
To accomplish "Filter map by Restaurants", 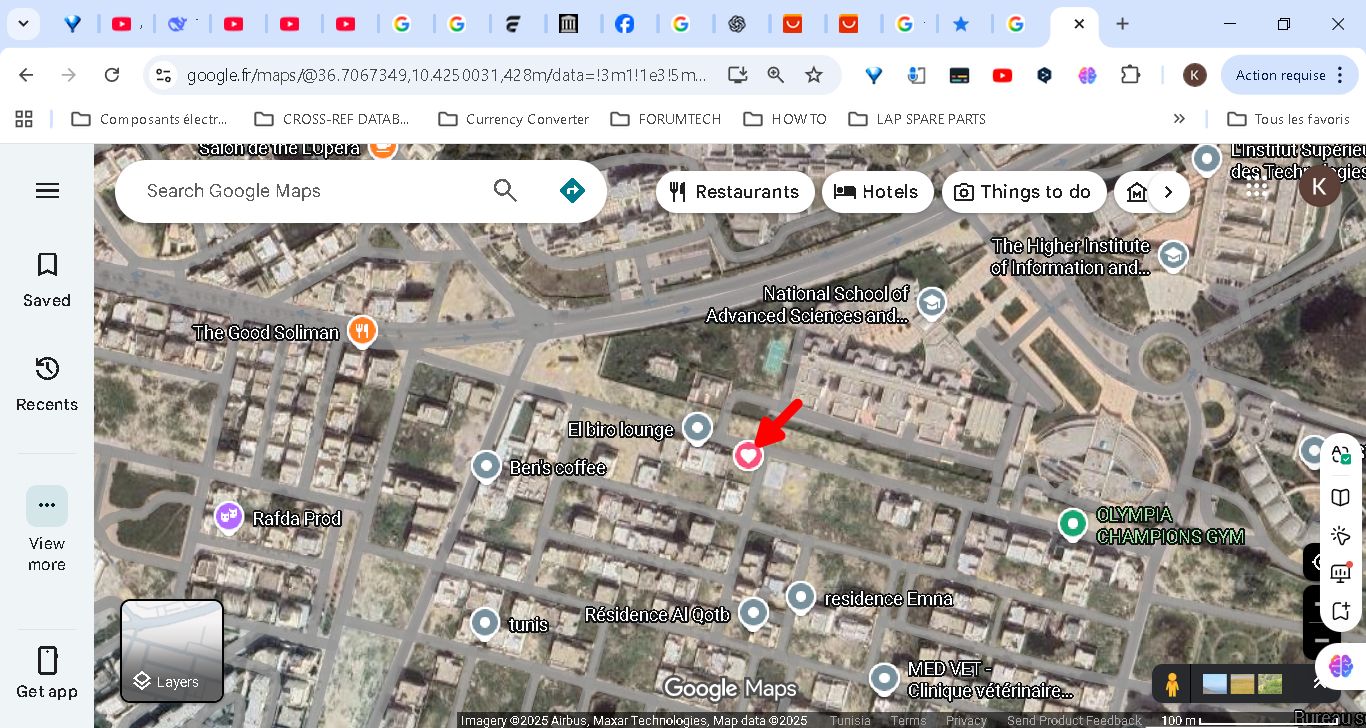I will (x=734, y=192).
